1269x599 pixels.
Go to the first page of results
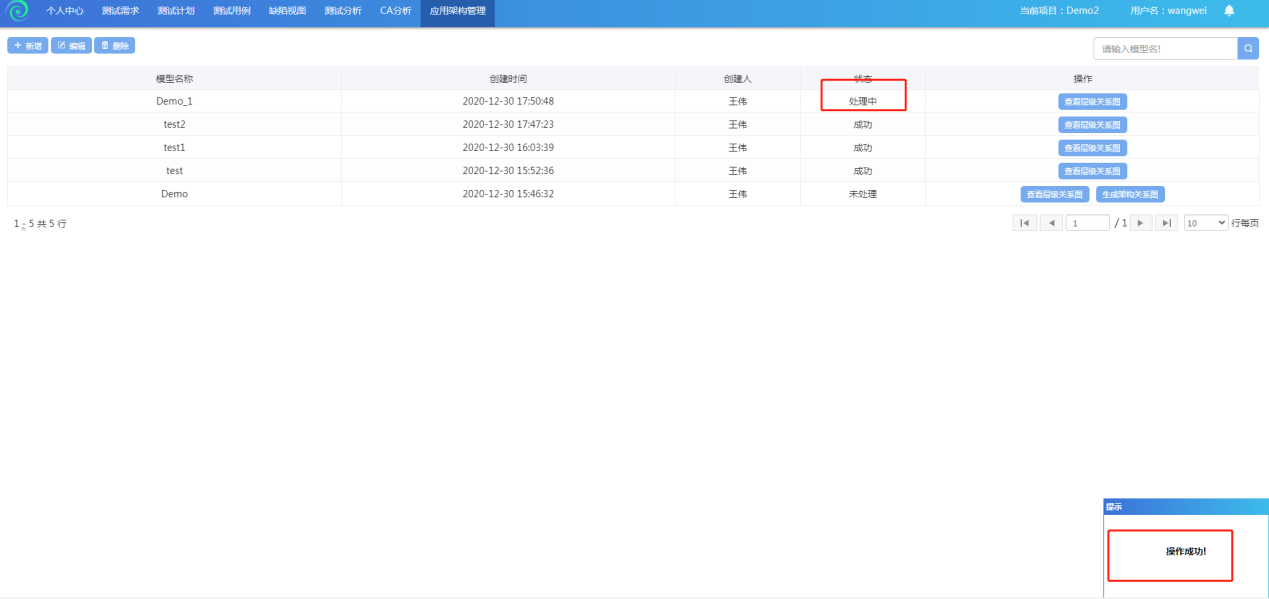pyautogui.click(x=1024, y=223)
